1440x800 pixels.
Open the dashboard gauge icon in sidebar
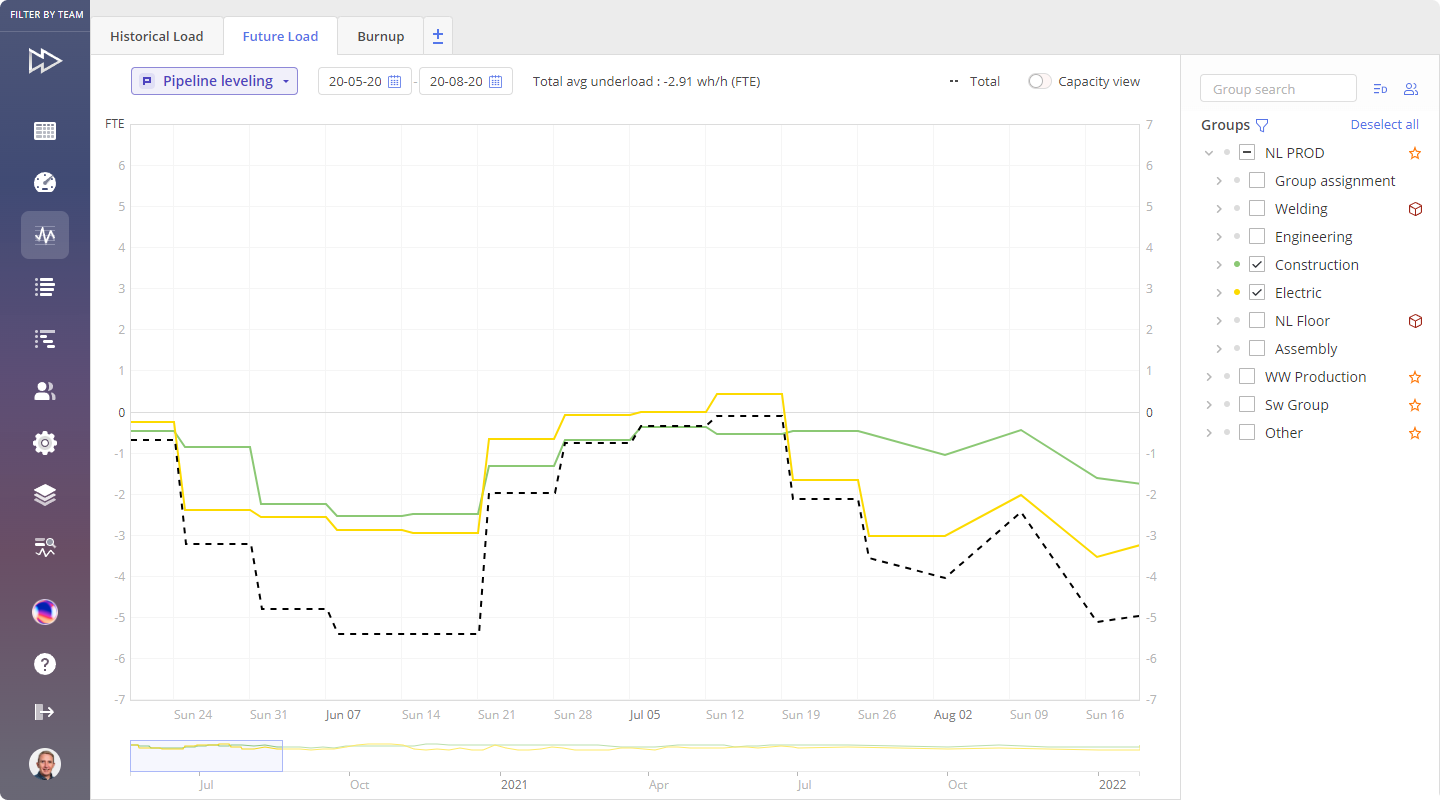pos(45,183)
